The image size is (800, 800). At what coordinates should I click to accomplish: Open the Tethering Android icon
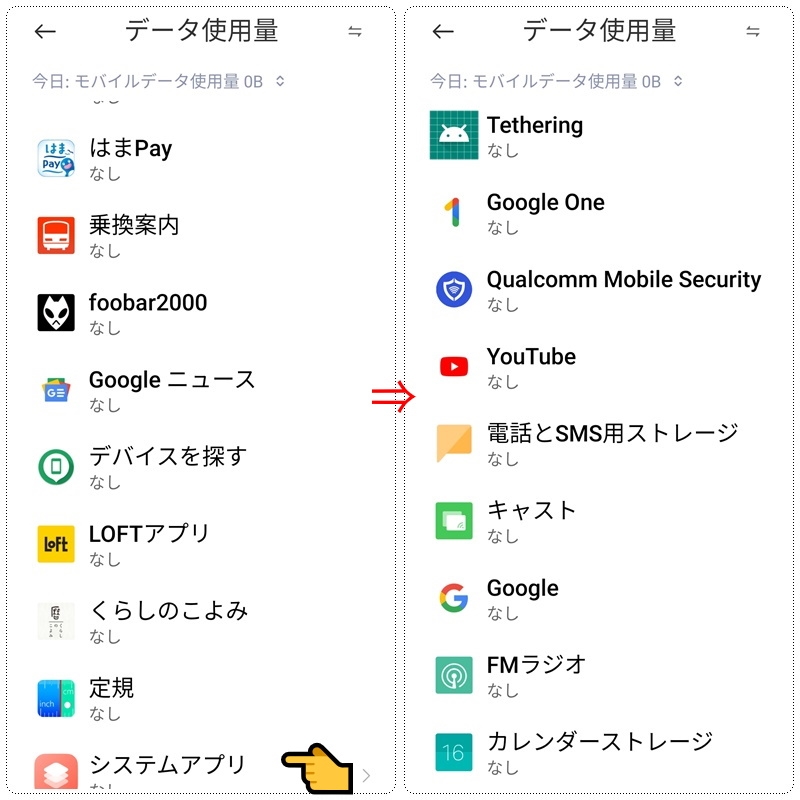coord(454,135)
